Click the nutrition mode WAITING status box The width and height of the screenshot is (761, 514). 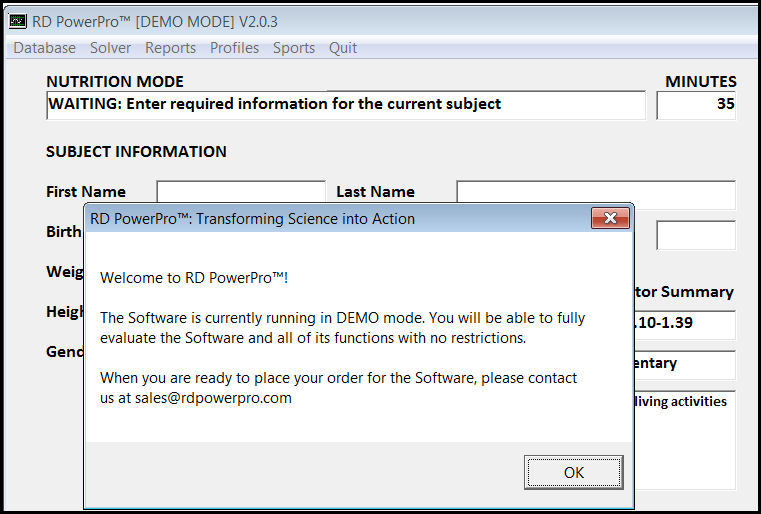346,105
